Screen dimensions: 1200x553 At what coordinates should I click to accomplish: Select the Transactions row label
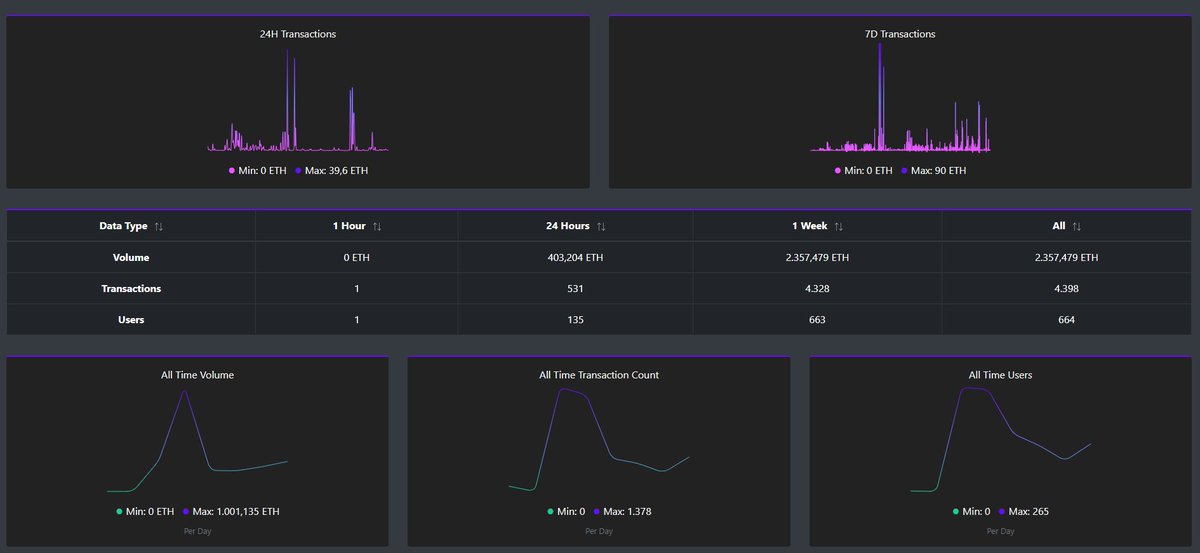tap(131, 288)
